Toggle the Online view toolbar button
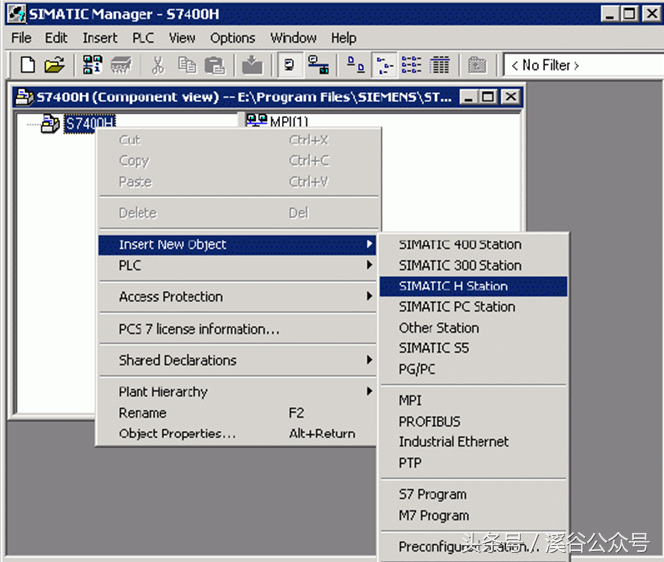The width and height of the screenshot is (664, 562). pyautogui.click(x=319, y=65)
